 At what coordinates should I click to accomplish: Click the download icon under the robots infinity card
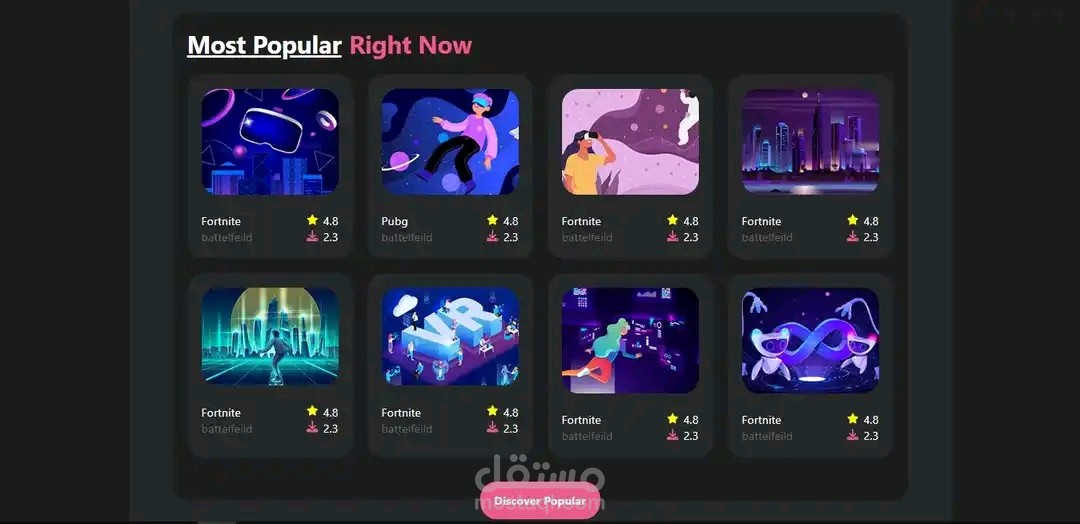click(853, 435)
